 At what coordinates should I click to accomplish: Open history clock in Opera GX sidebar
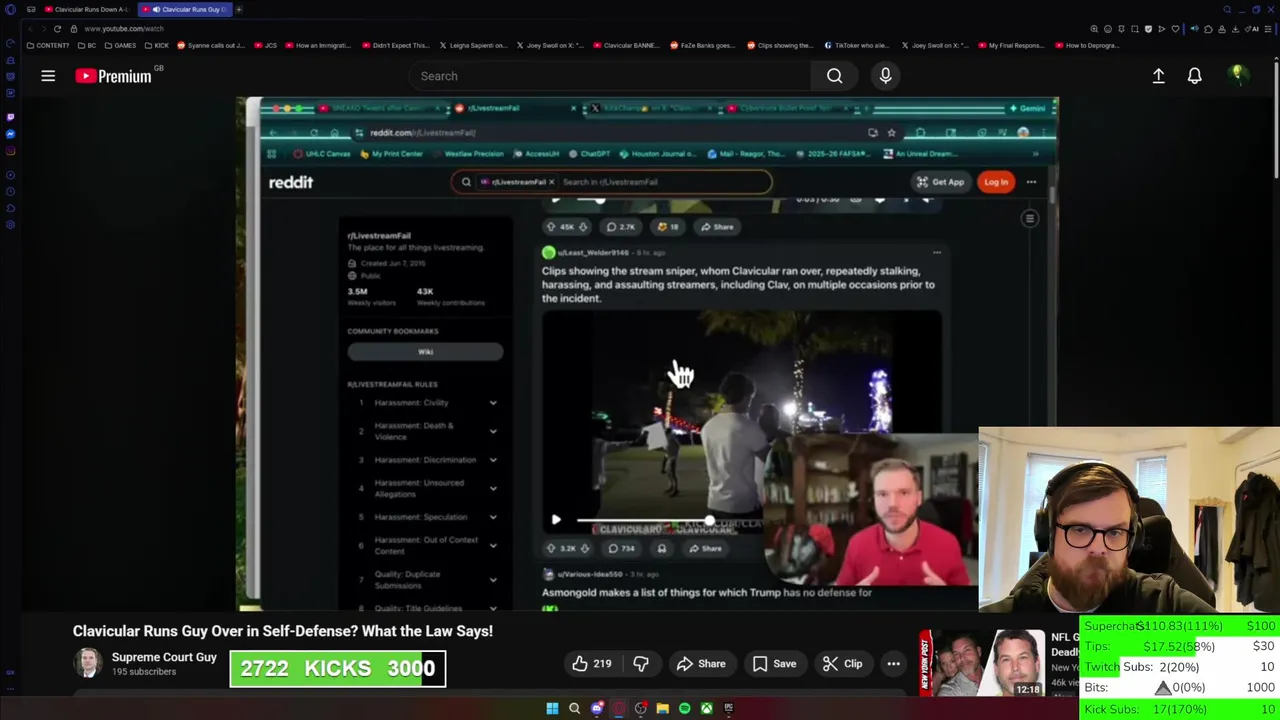10,190
